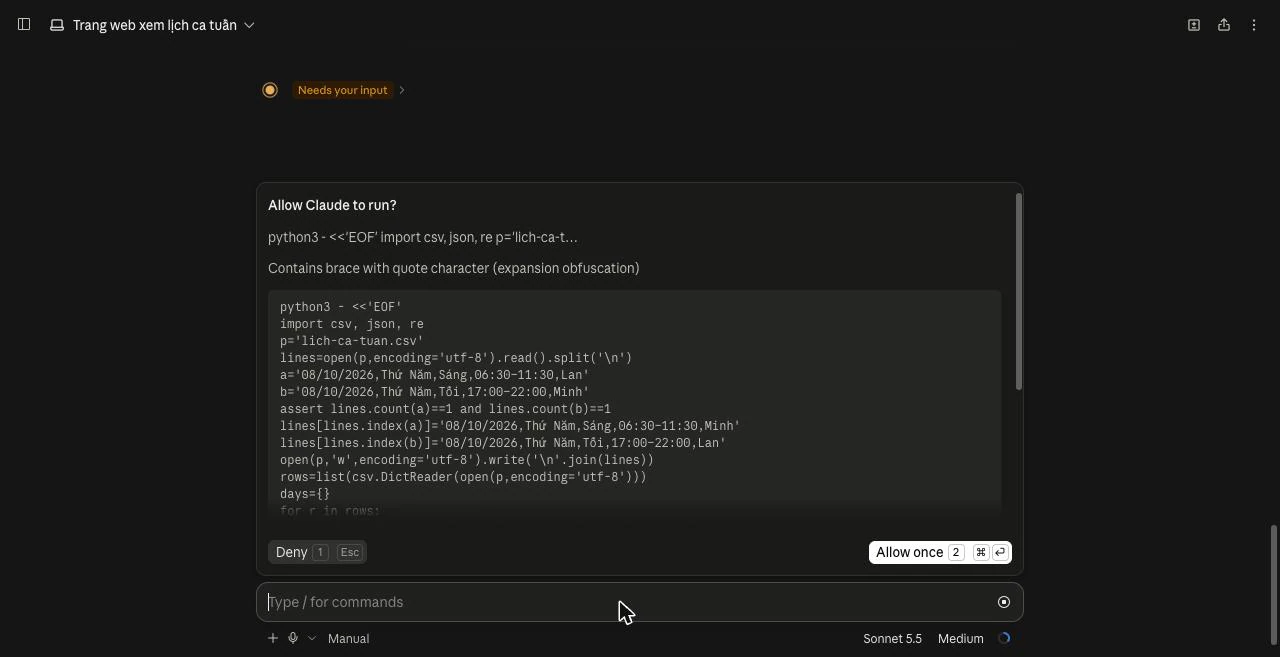
Task: Click code line 'import csv, json, re'
Action: point(352,324)
